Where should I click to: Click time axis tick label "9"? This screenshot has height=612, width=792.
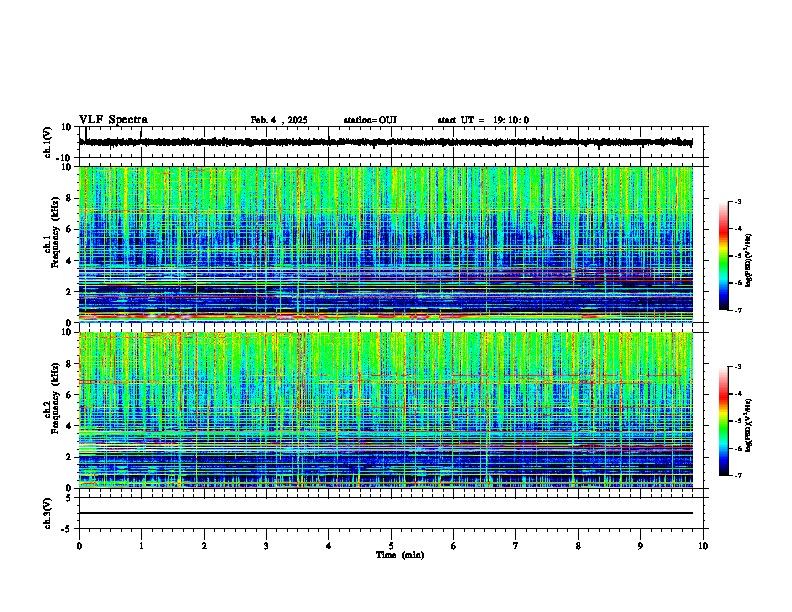(x=640, y=546)
